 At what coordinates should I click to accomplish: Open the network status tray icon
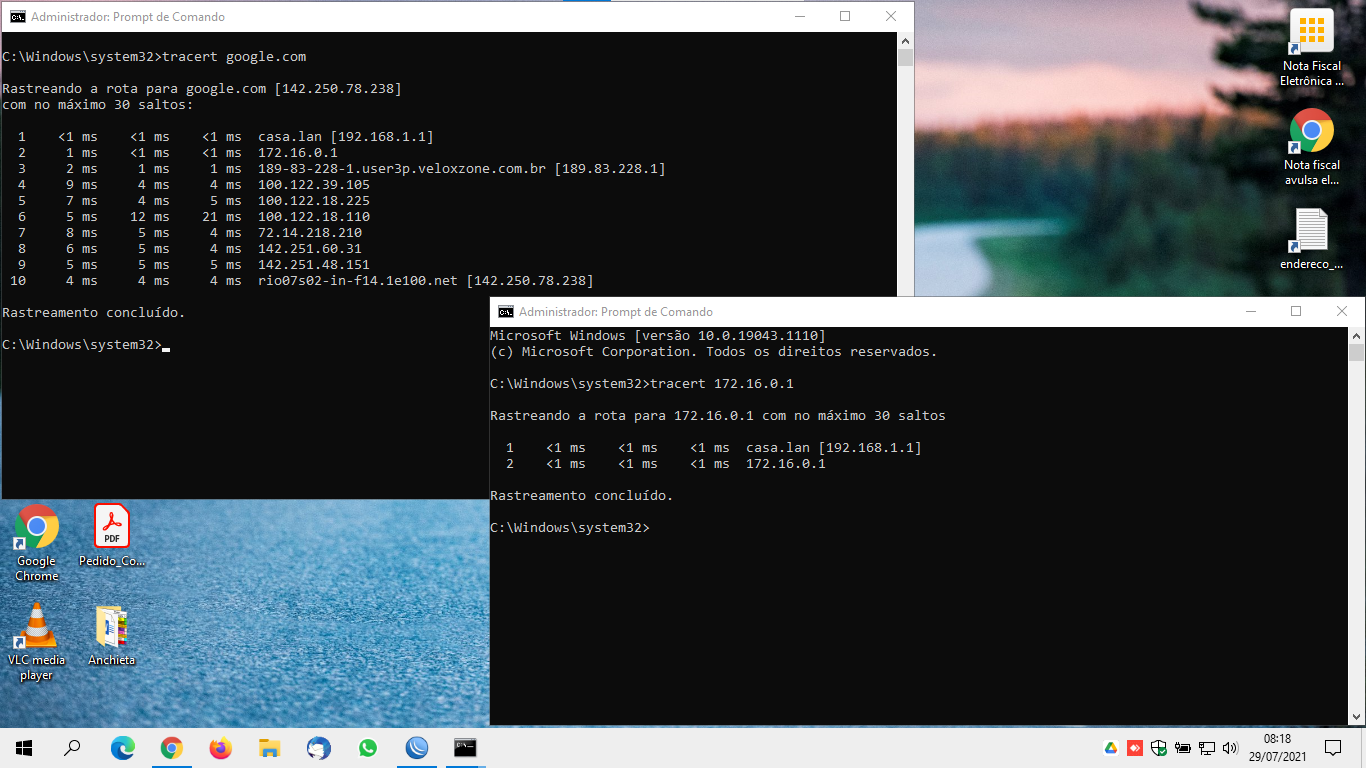click(x=1207, y=748)
